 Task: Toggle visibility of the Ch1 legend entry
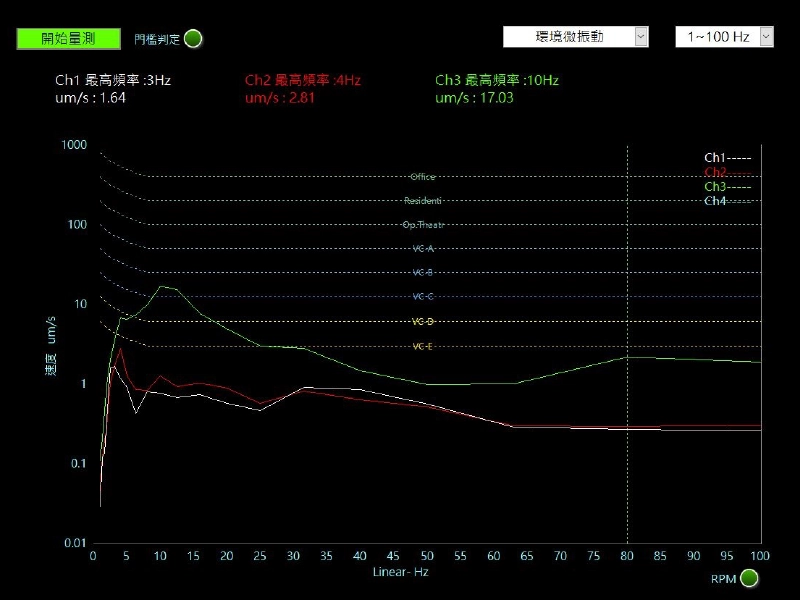[x=714, y=157]
